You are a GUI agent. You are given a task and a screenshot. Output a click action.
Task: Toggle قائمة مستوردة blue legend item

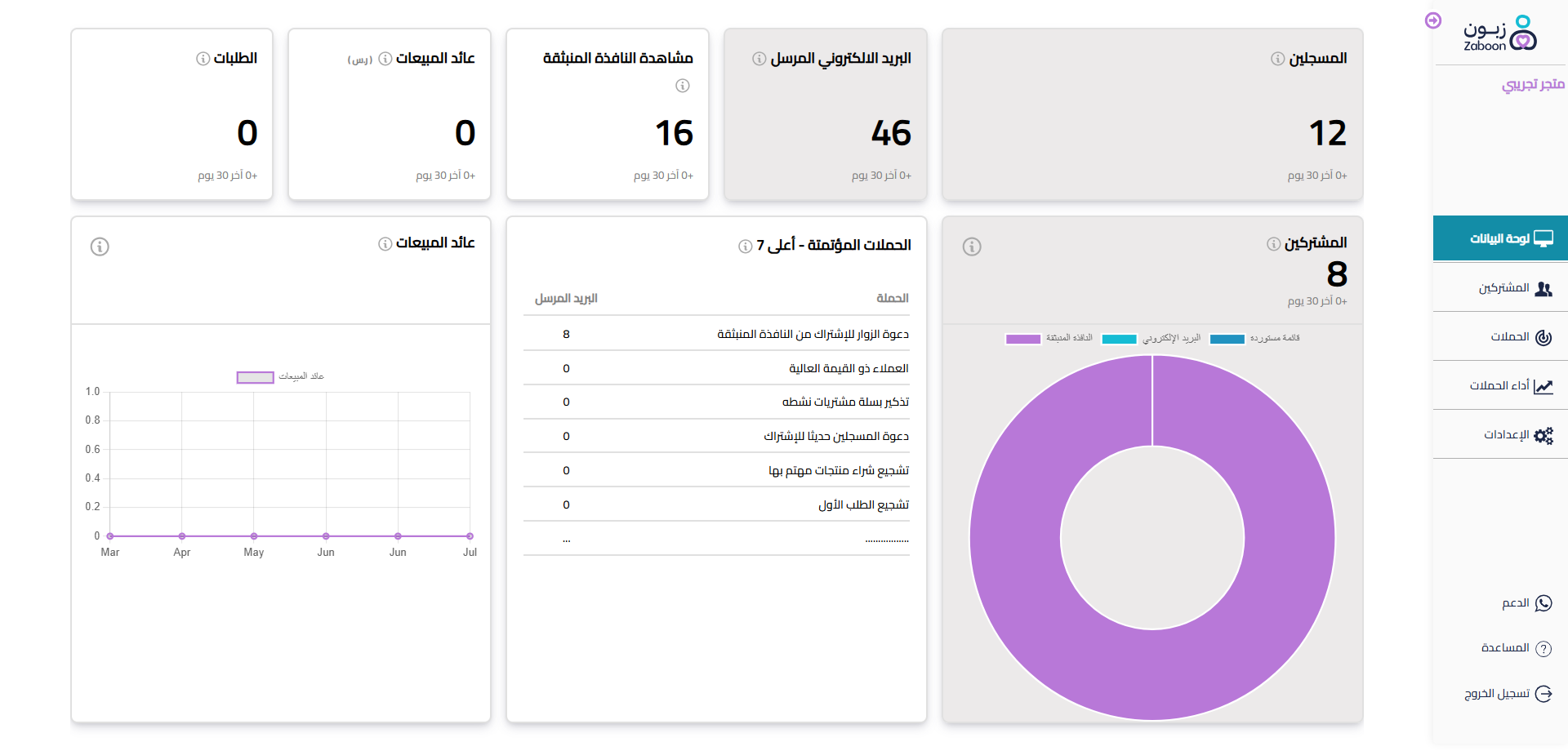[x=1254, y=339]
